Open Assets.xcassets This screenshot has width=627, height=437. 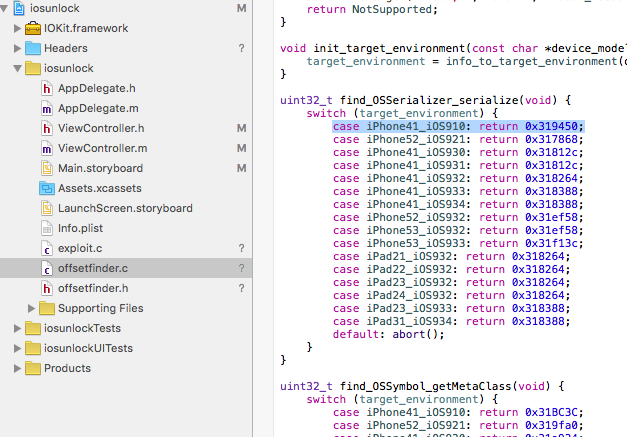pyautogui.click(x=100, y=188)
